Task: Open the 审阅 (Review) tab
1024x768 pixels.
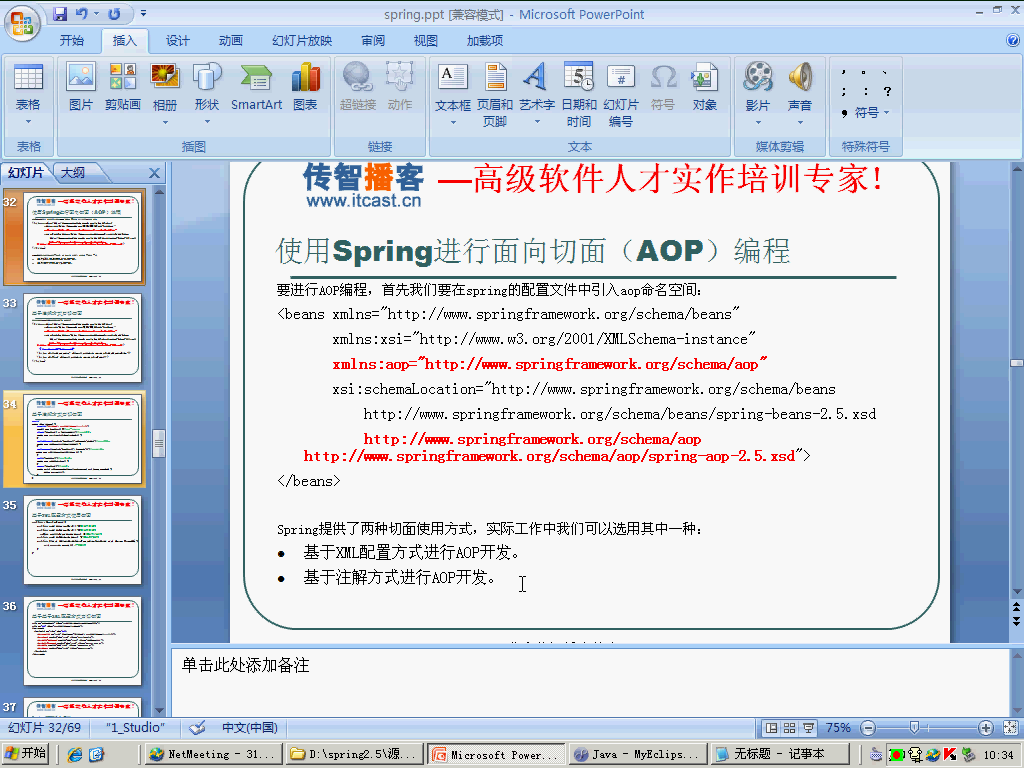Action: coord(373,40)
